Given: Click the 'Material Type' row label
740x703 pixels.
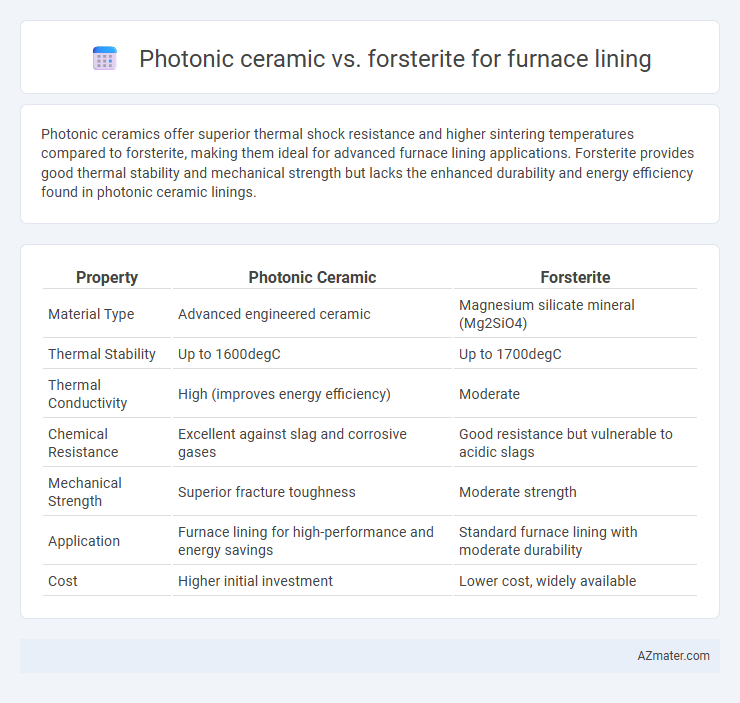Looking at the screenshot, I should point(91,314).
